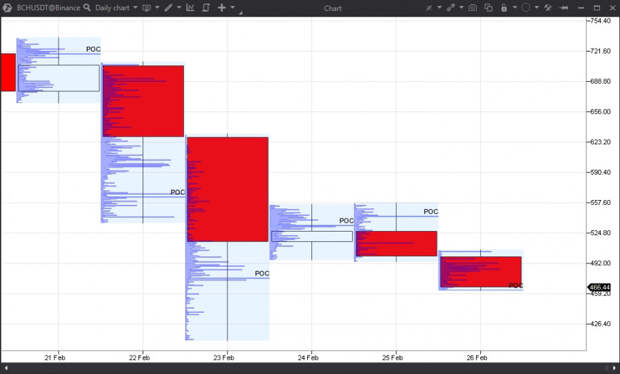Viewport: 620px width, 374px height.
Task: Click the chart template page icon
Action: pyautogui.click(x=206, y=8)
